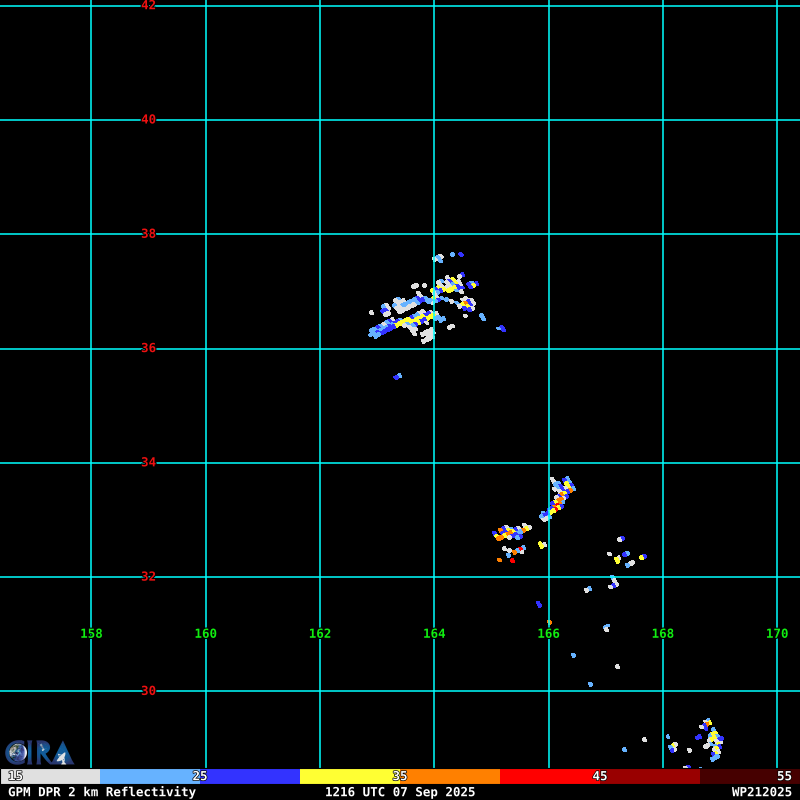The height and width of the screenshot is (800, 800).
Task: Click the CIRA logo
Action: tap(39, 753)
